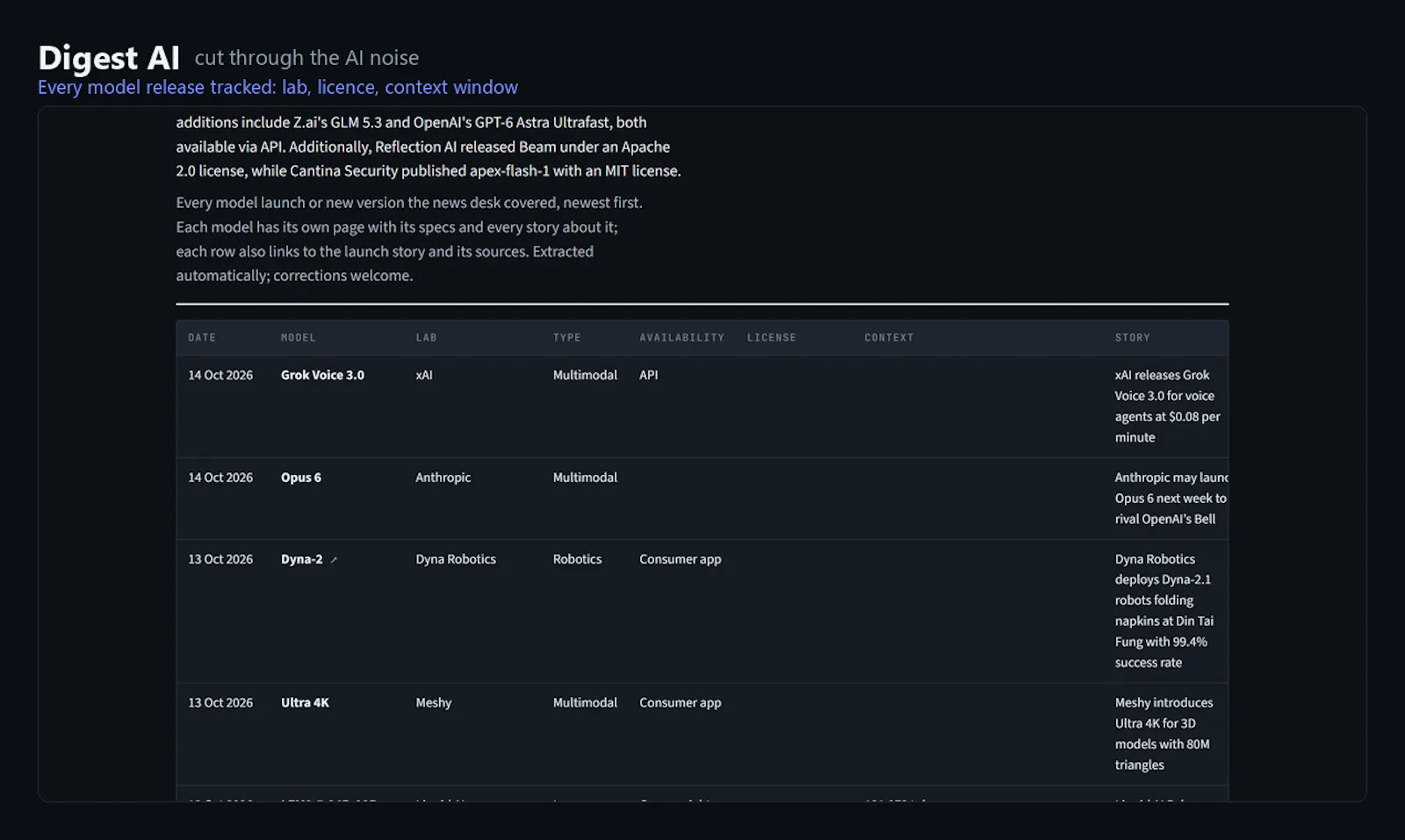Open the Meshy introduces Ultra 4K story
The width and height of the screenshot is (1405, 840).
click(1164, 733)
